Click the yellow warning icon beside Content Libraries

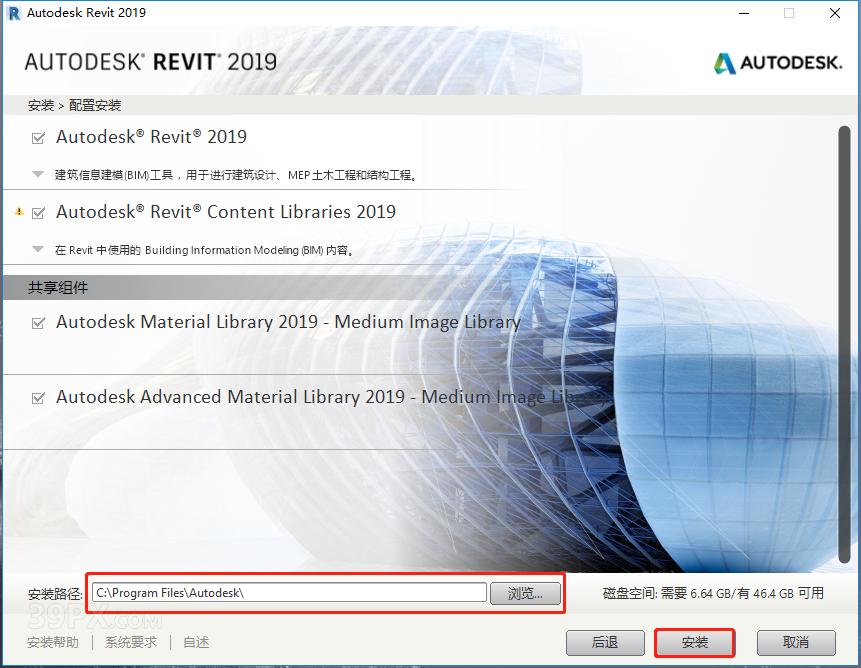[x=19, y=211]
